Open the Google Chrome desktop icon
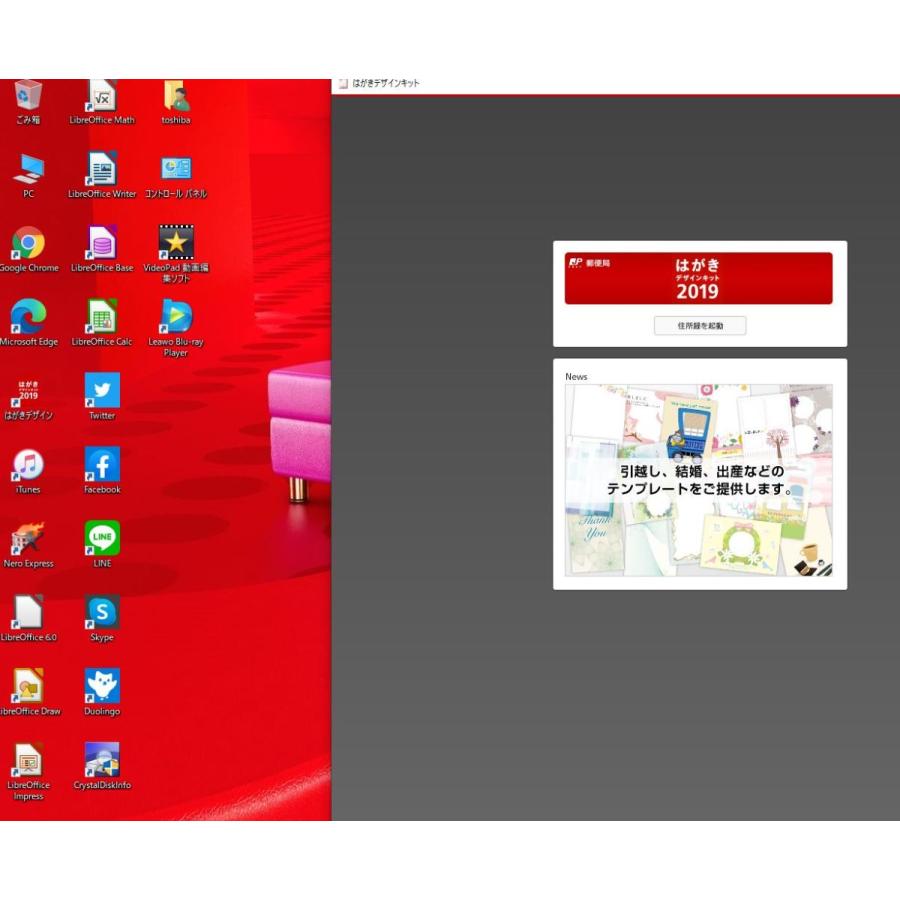 [x=28, y=244]
